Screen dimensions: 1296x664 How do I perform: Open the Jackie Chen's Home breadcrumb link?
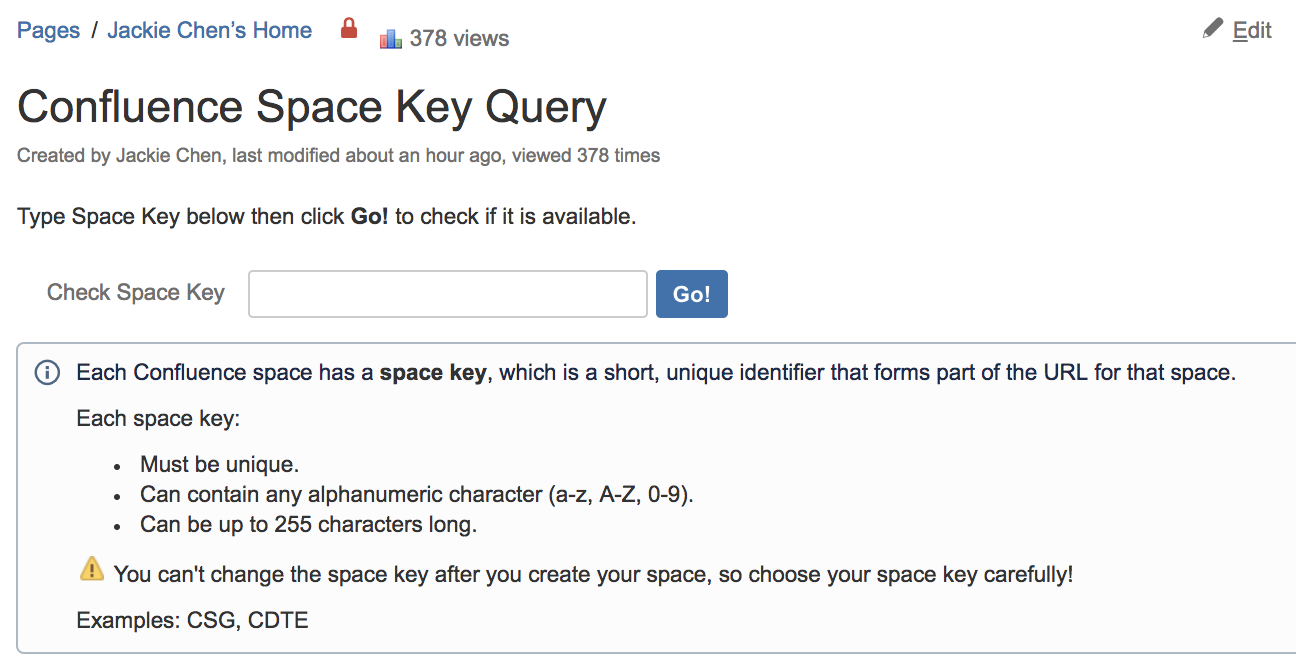(x=209, y=31)
